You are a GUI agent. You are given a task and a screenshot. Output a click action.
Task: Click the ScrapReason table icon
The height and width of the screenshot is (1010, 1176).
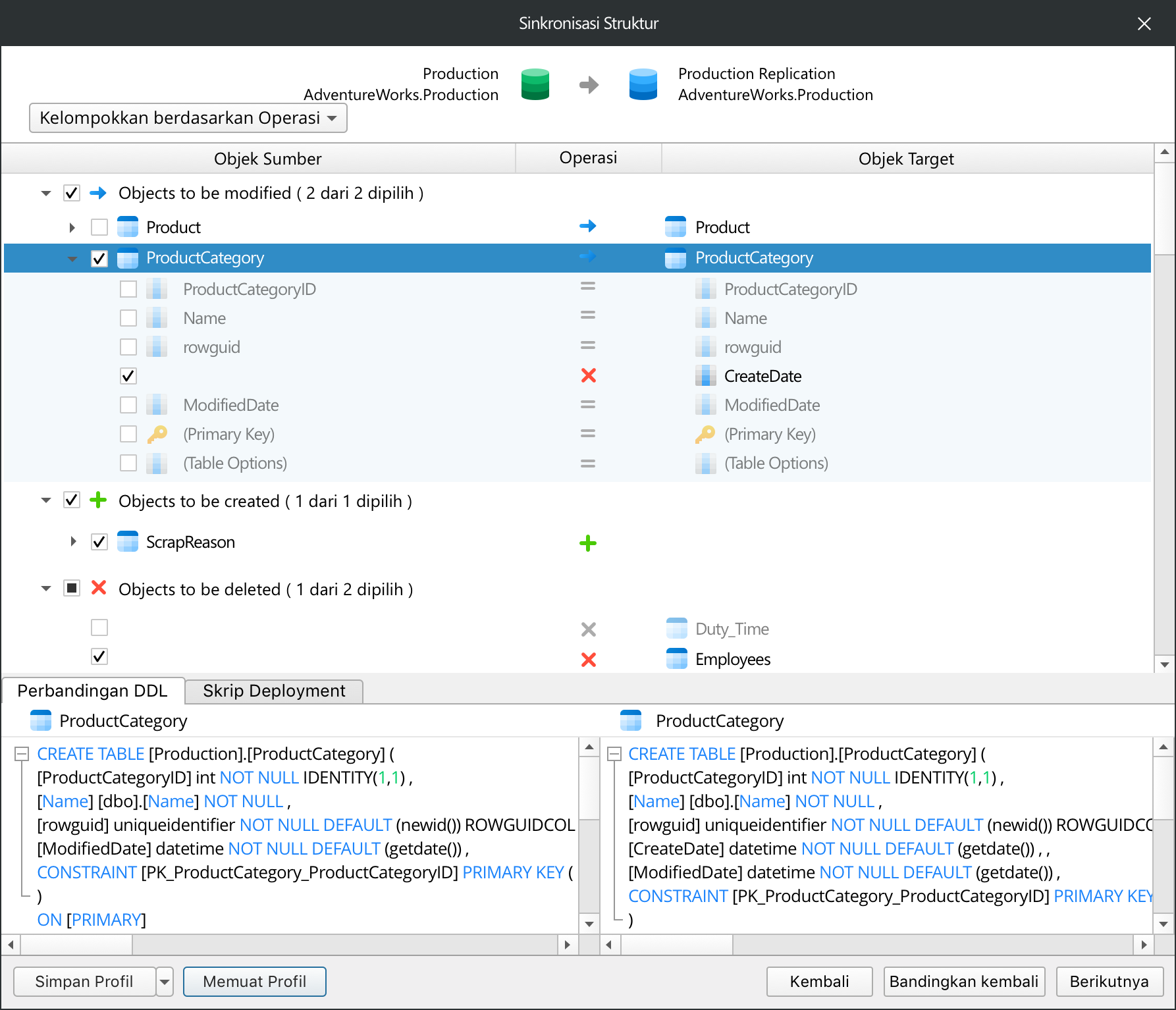(128, 542)
